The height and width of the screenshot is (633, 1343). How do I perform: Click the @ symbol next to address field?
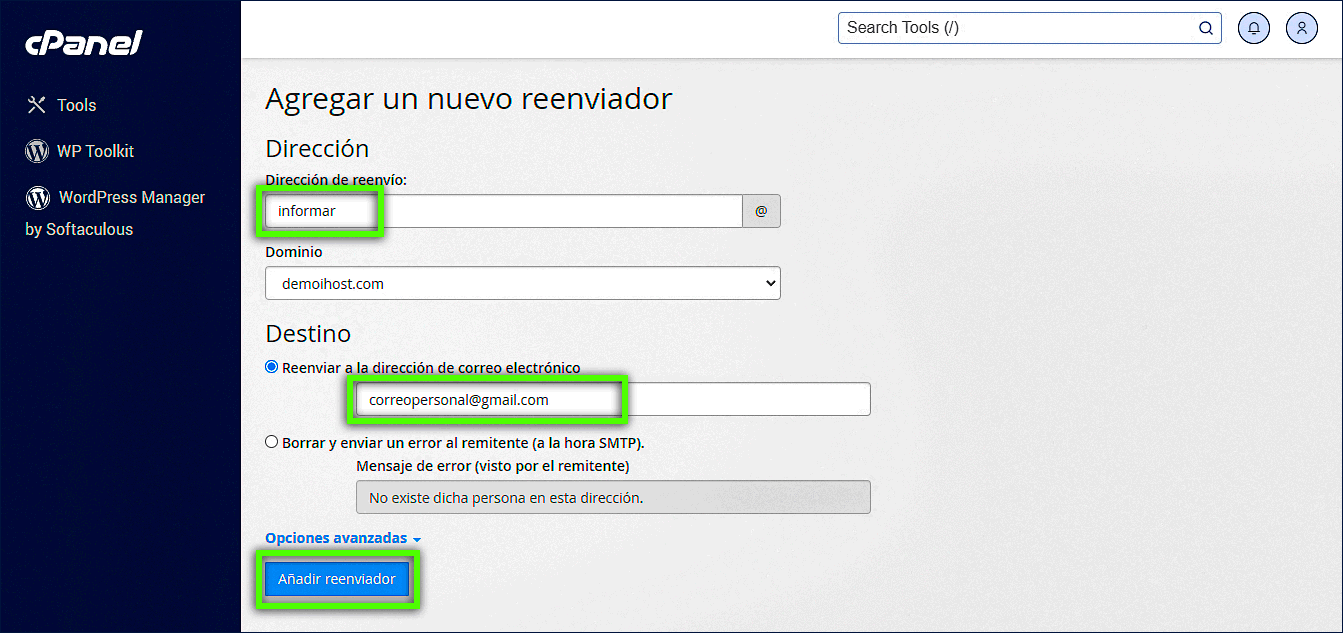(x=762, y=210)
